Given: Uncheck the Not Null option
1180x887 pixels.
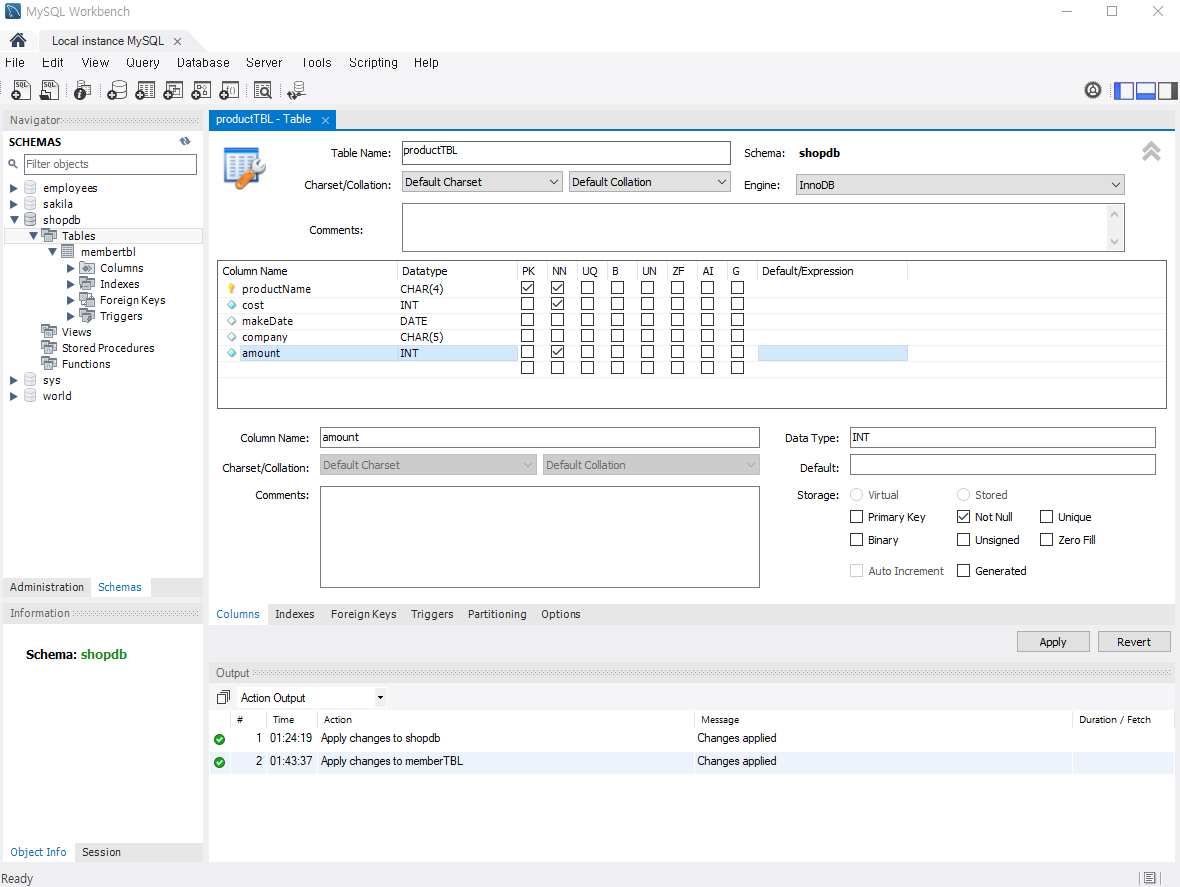Looking at the screenshot, I should (963, 517).
